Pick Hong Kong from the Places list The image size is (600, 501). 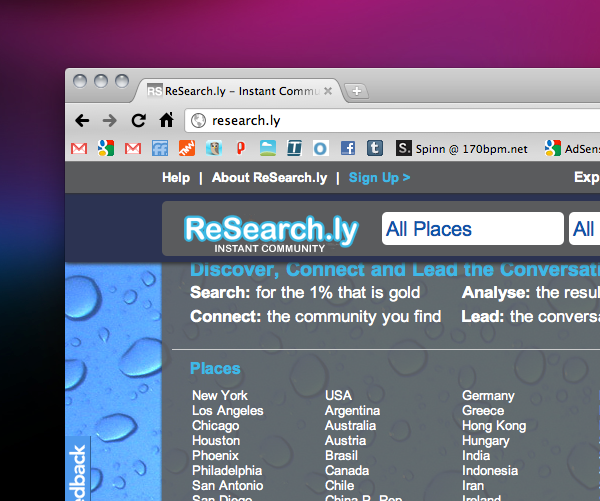pos(494,426)
